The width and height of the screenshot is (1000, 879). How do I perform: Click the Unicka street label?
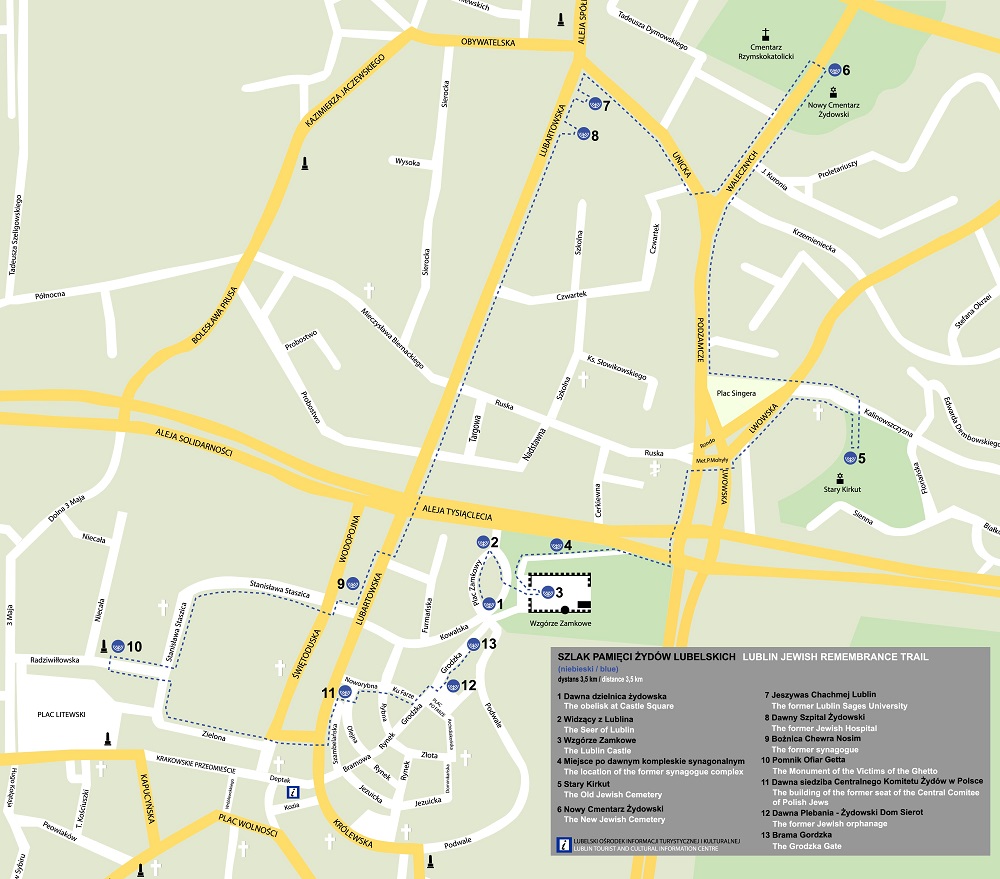click(682, 165)
